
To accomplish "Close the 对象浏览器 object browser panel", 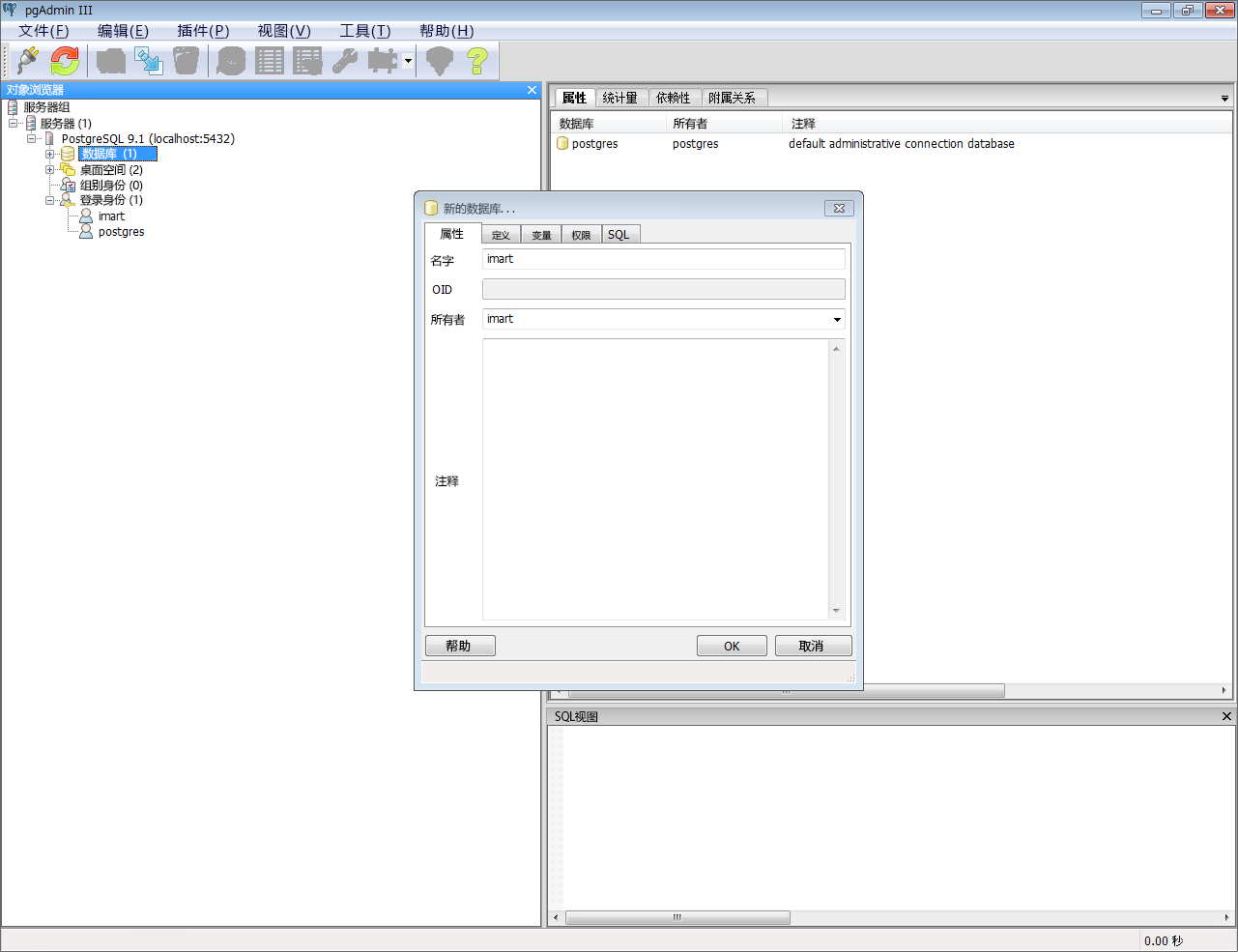I will pyautogui.click(x=532, y=90).
